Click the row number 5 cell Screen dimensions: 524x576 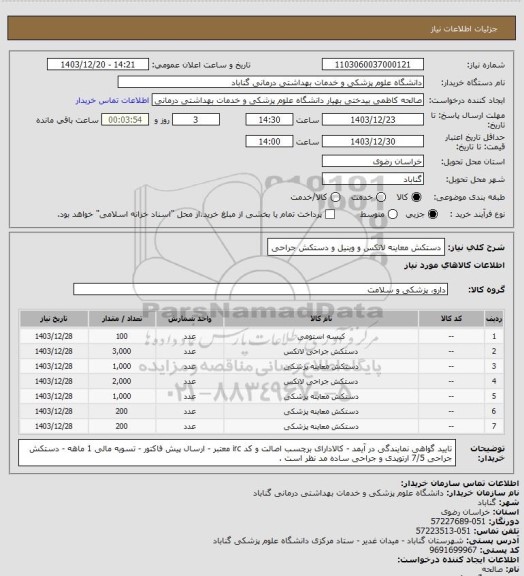tap(494, 396)
